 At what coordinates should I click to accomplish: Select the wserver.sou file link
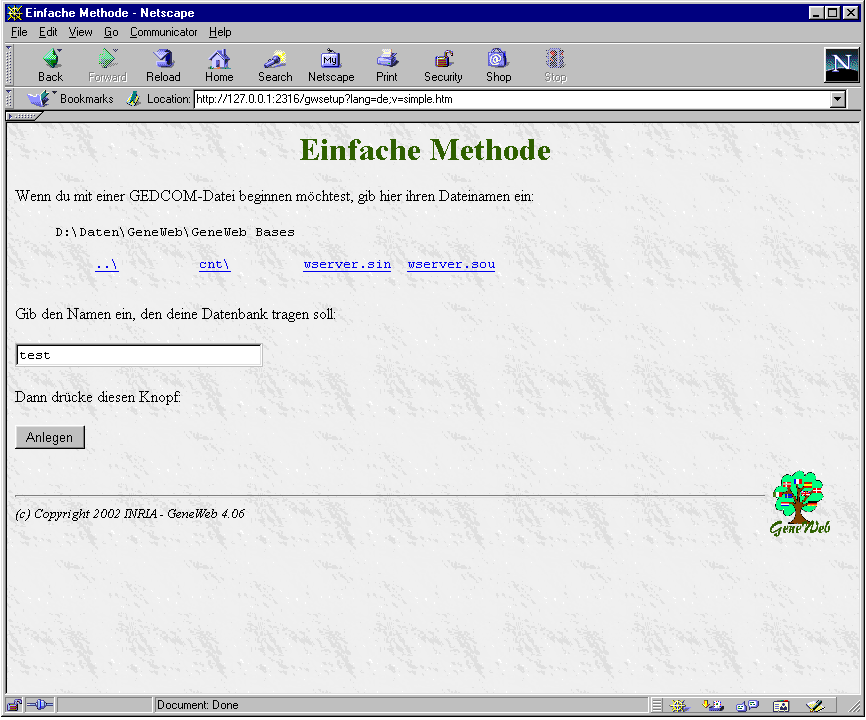pos(451,264)
